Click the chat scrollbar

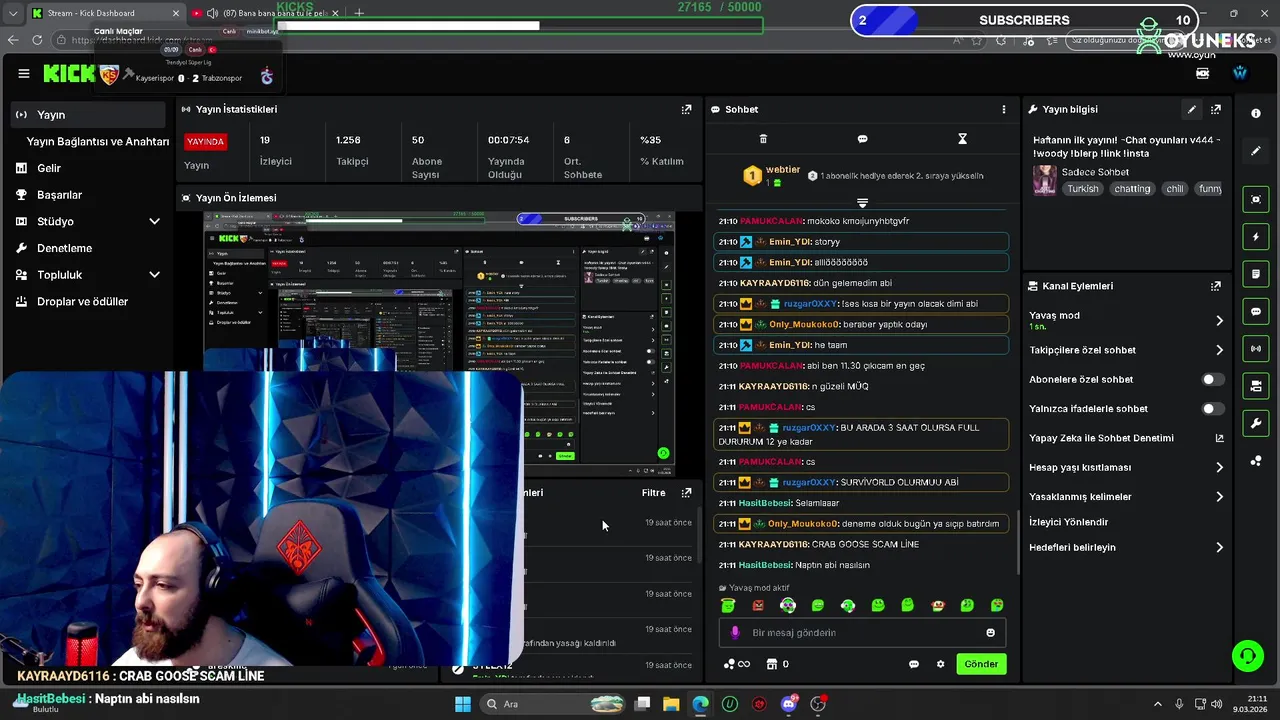[x=1018, y=541]
